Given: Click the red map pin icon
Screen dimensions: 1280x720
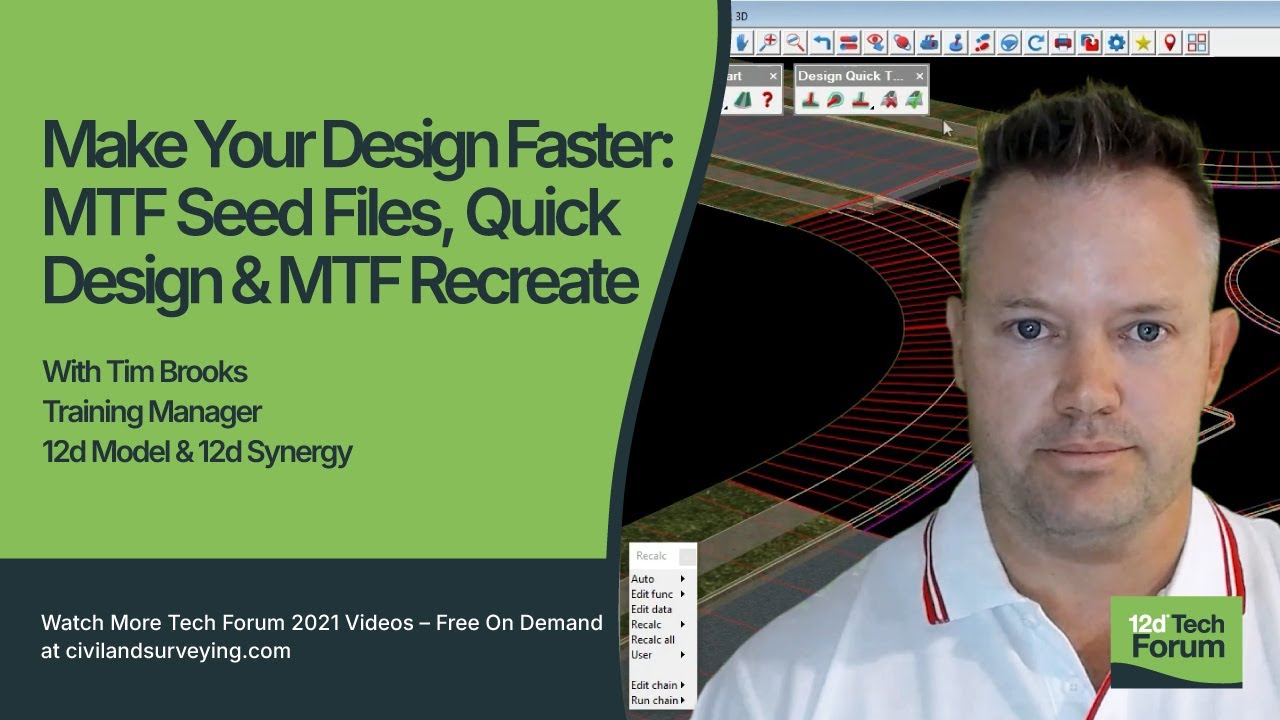Looking at the screenshot, I should click(x=1170, y=42).
